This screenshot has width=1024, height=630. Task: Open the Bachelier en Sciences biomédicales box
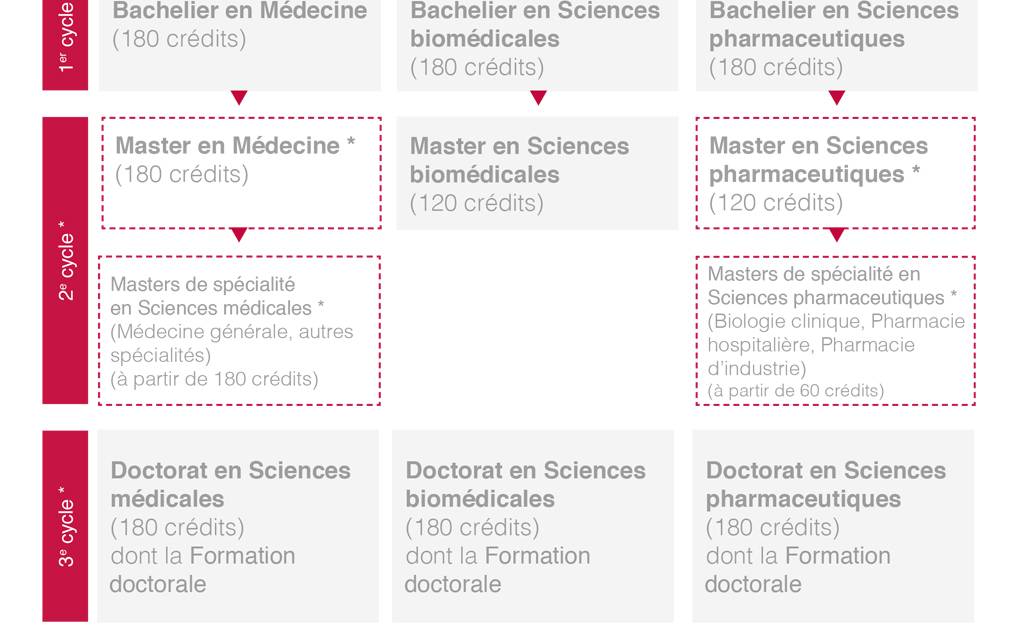pyautogui.click(x=537, y=45)
